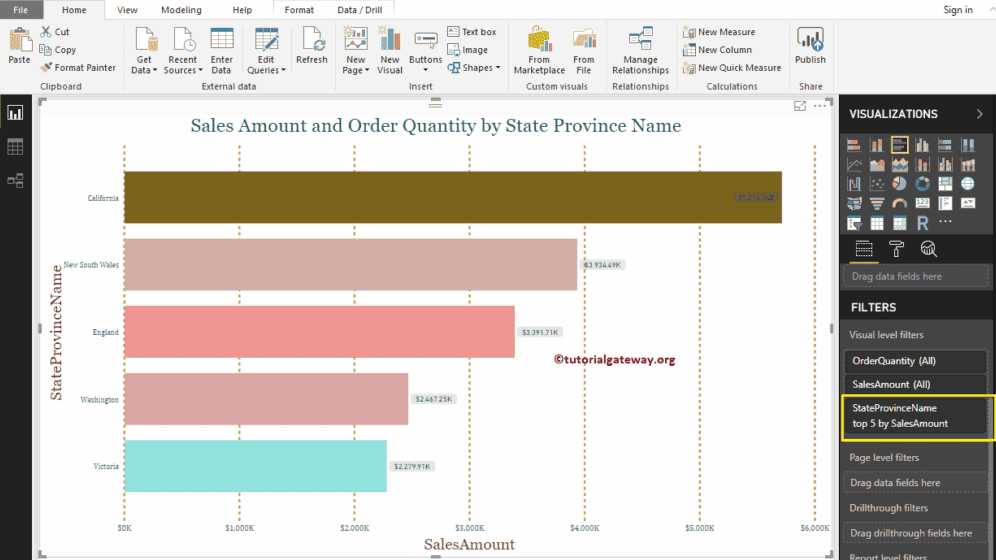Toggle focus mode on the chart visual
Viewport: 996px width, 560px height.
tap(799, 106)
